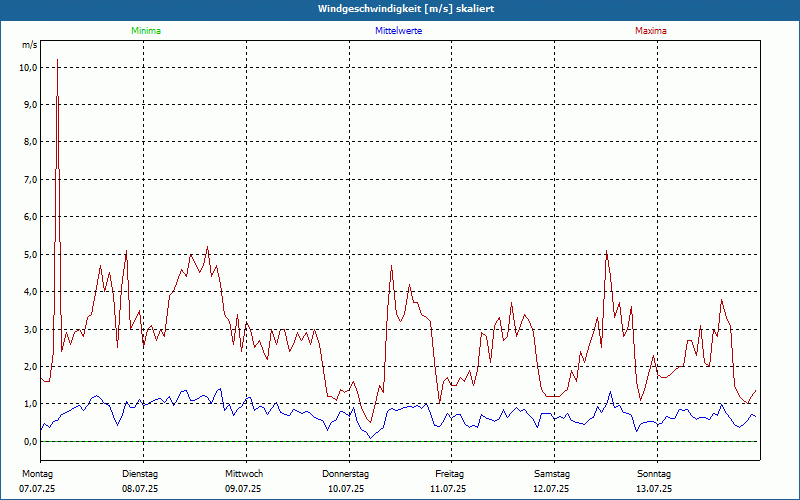
Task: Click the 5,0 y-axis value
Action: click(31, 254)
